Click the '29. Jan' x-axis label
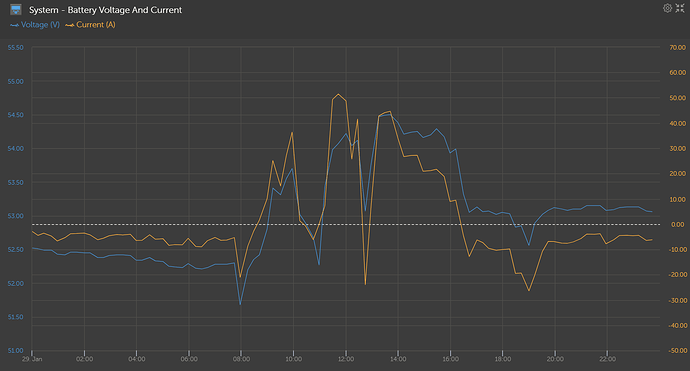The height and width of the screenshot is (371, 690). [x=32, y=359]
